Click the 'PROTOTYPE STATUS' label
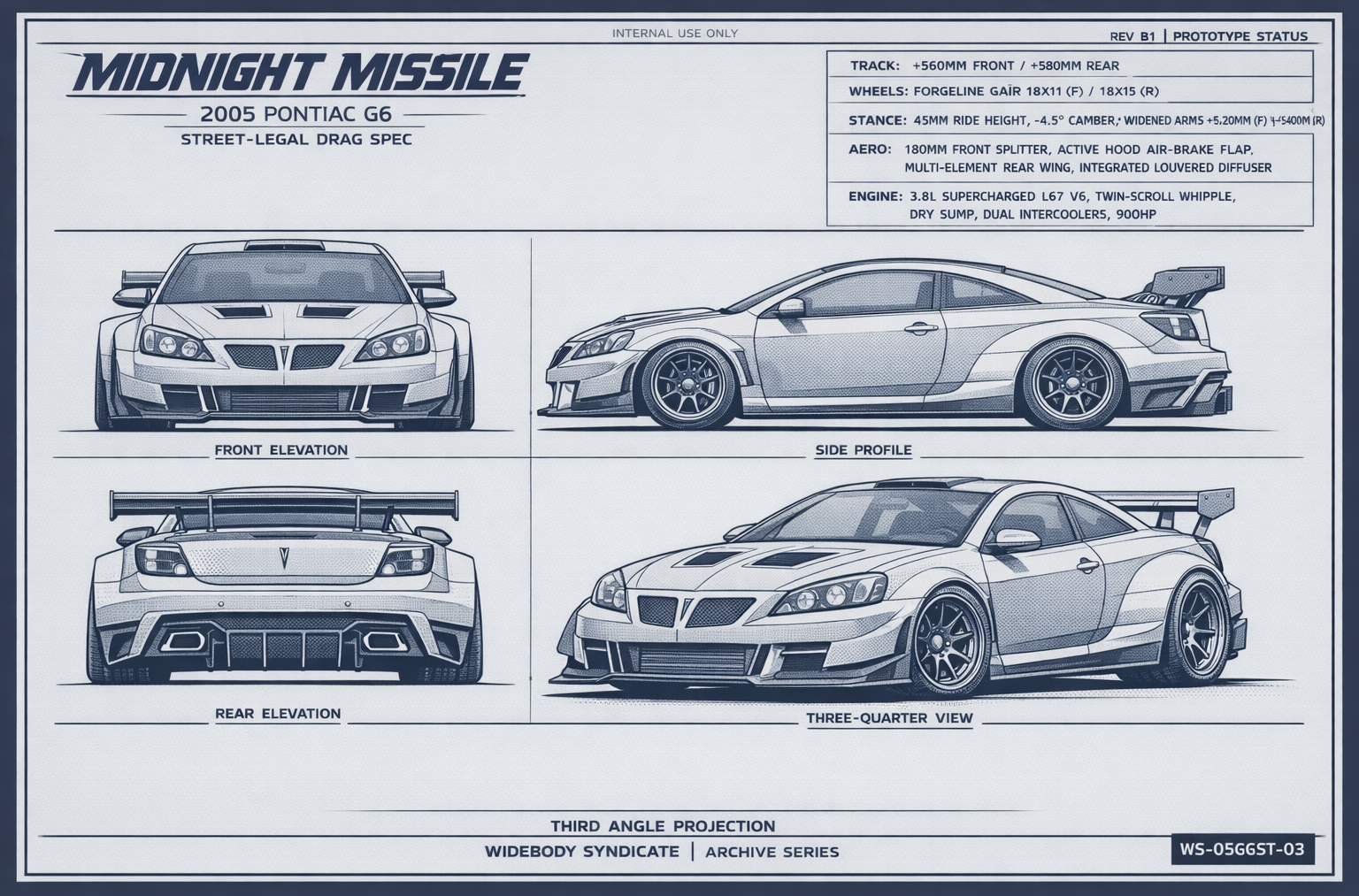1359x896 pixels. 1240,36
